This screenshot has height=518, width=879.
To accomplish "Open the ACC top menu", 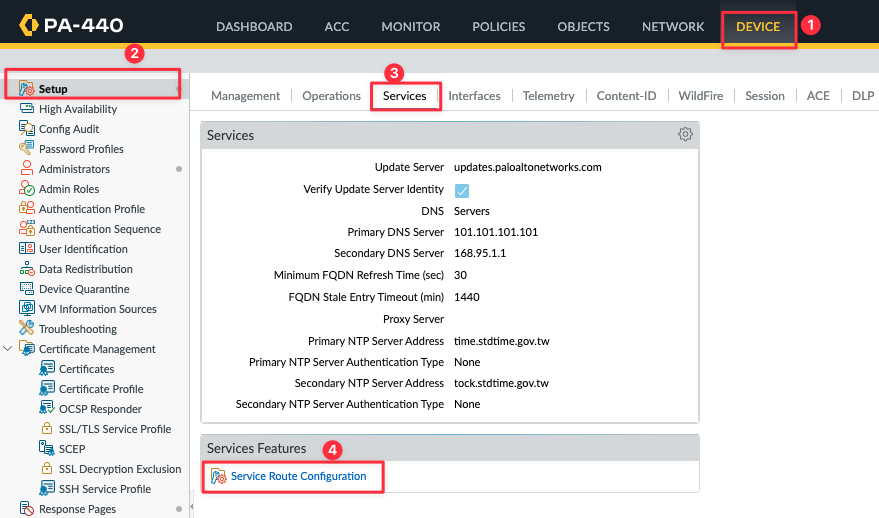I will click(336, 26).
